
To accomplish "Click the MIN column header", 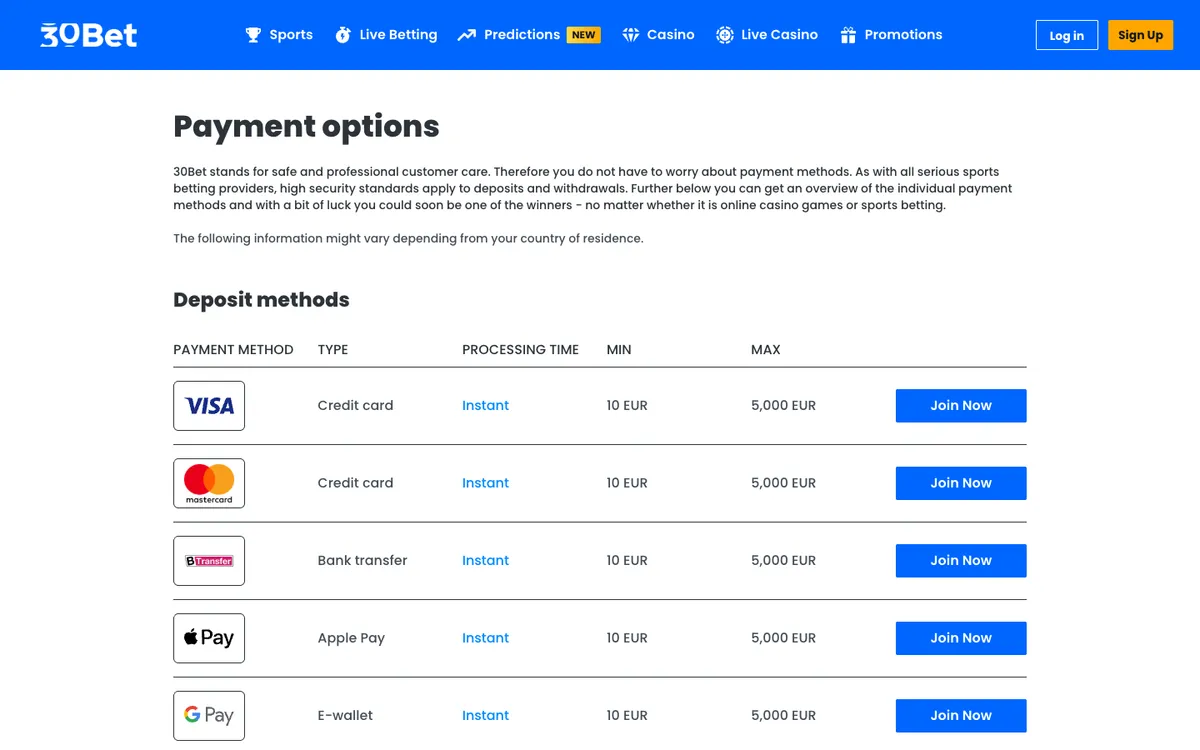I will point(619,350).
